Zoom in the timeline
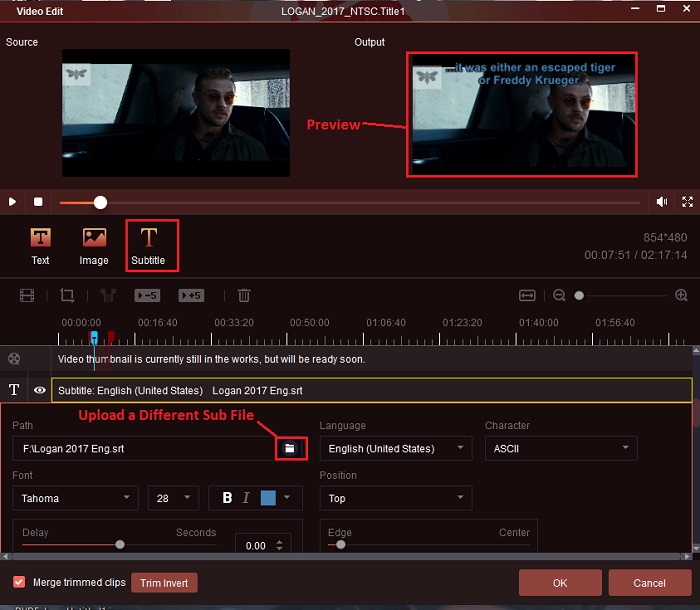The width and height of the screenshot is (700, 610). tap(681, 296)
